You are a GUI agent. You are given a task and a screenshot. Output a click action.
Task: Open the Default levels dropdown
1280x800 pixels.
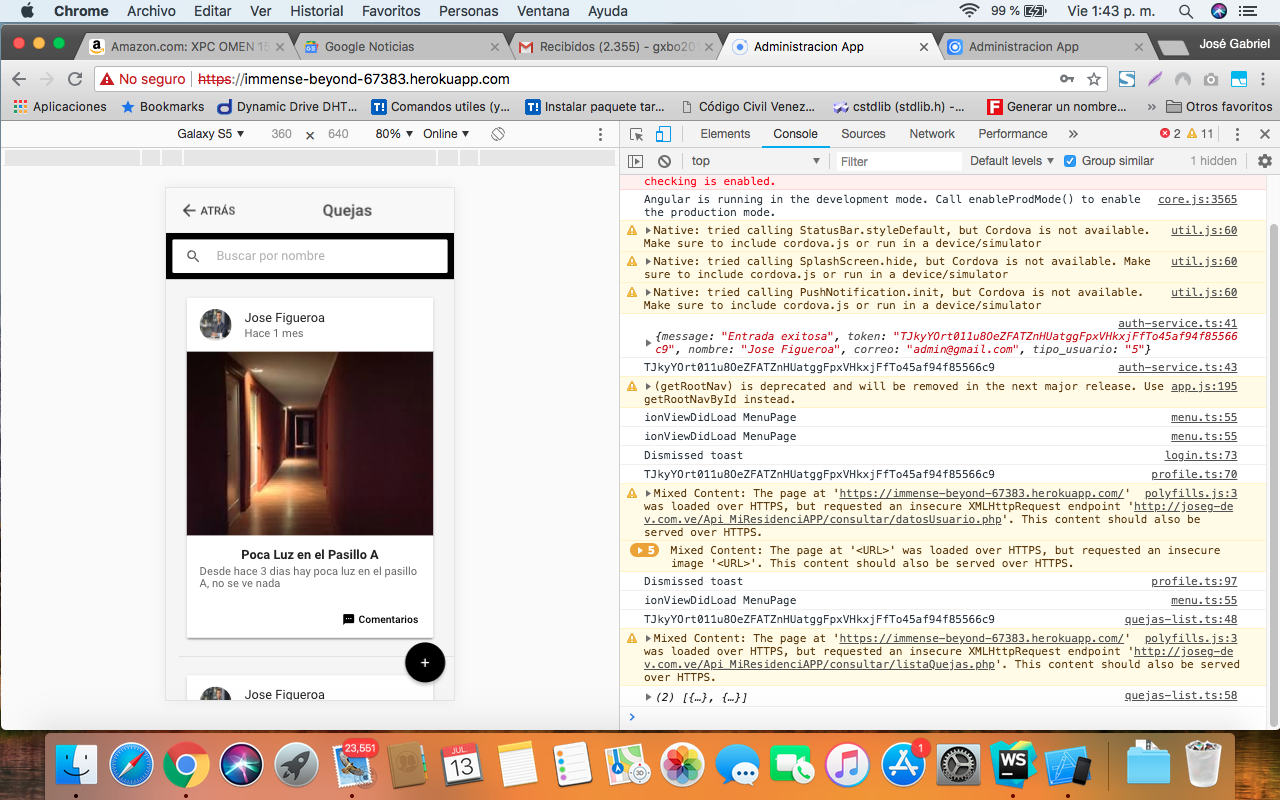click(1011, 161)
